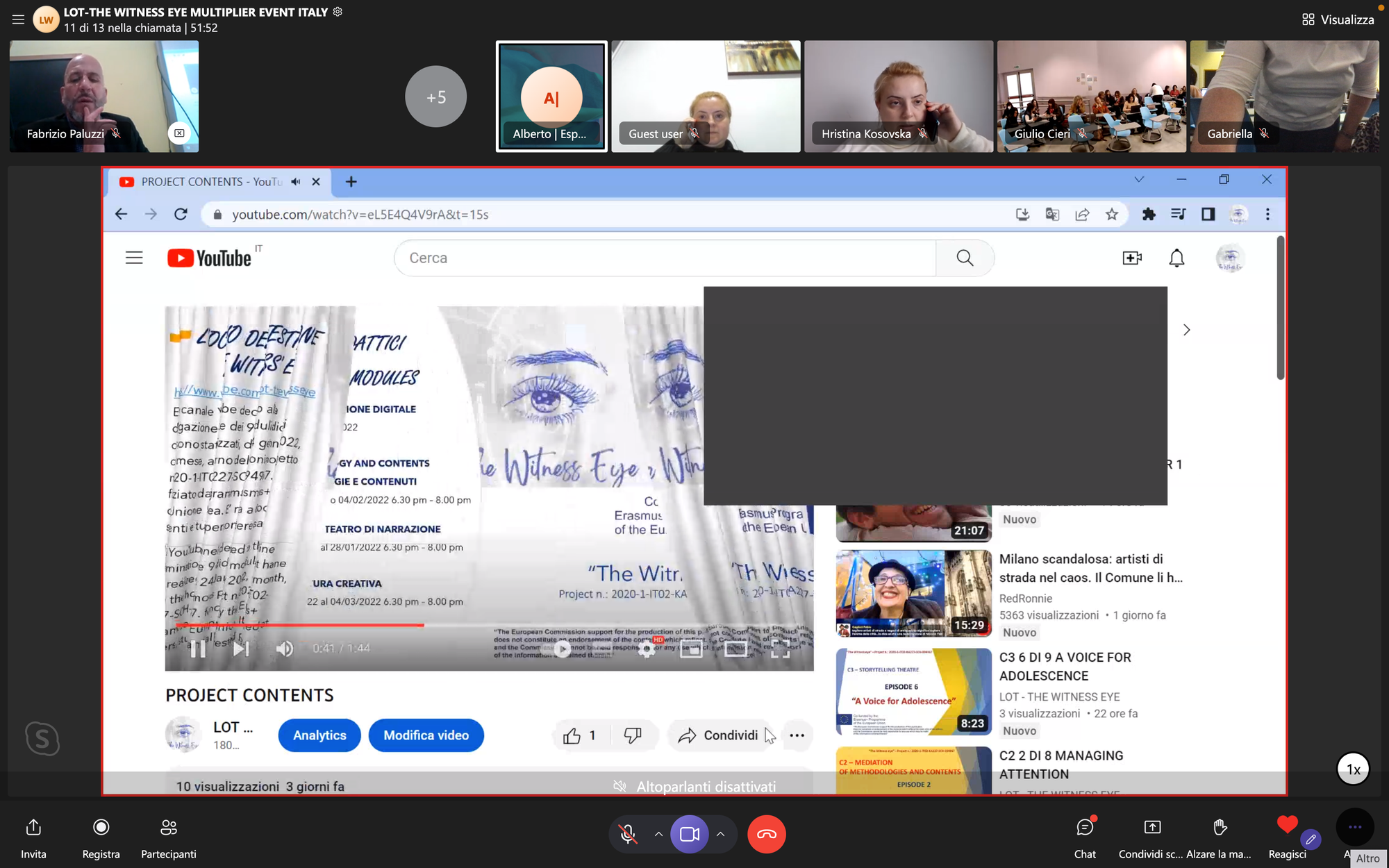
Task: Click the red video progress bar
Action: (300, 626)
